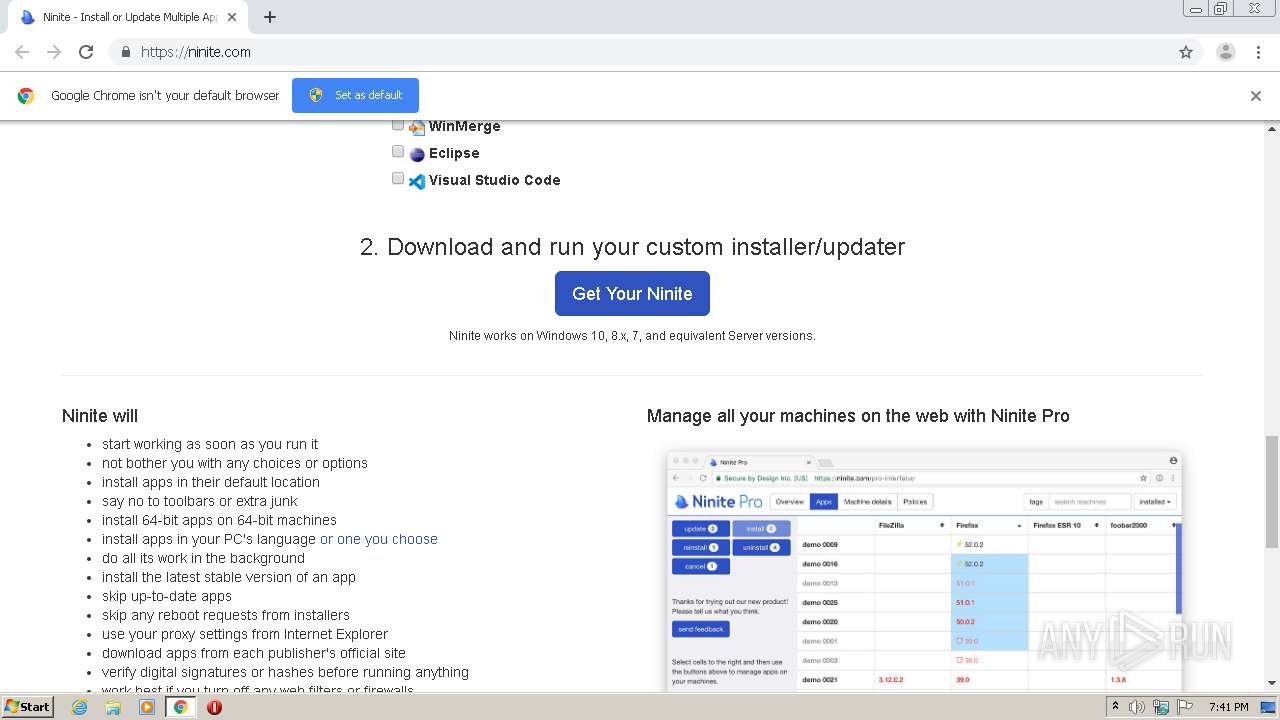Open a new tab with the plus button
The height and width of the screenshot is (720, 1280).
tap(270, 17)
